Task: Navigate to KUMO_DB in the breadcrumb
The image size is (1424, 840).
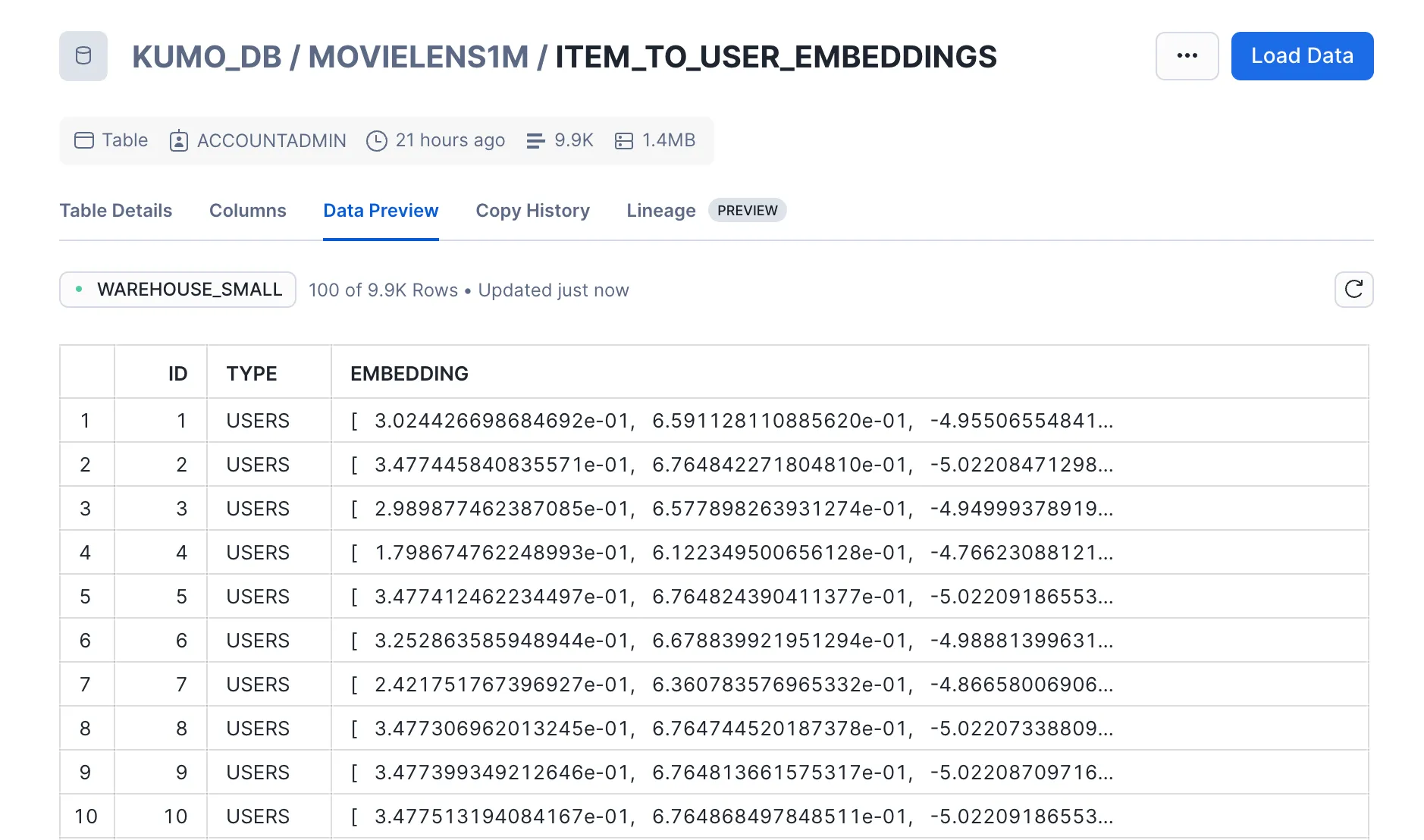Action: pos(206,57)
